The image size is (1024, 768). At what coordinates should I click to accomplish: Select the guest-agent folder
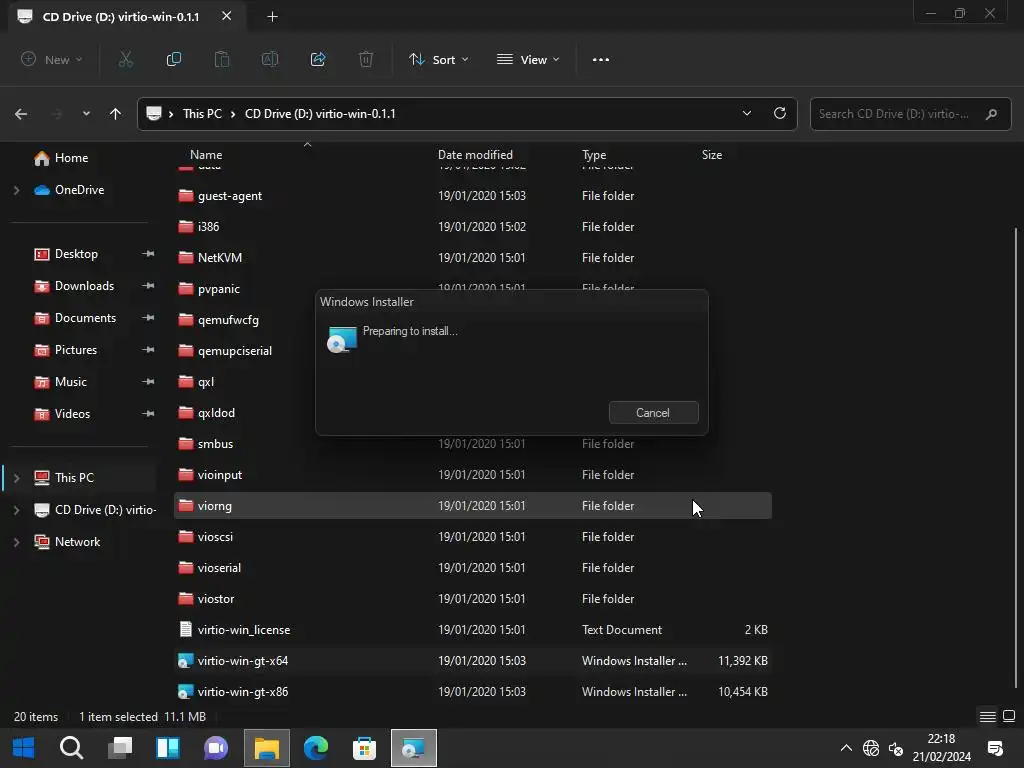473,196
